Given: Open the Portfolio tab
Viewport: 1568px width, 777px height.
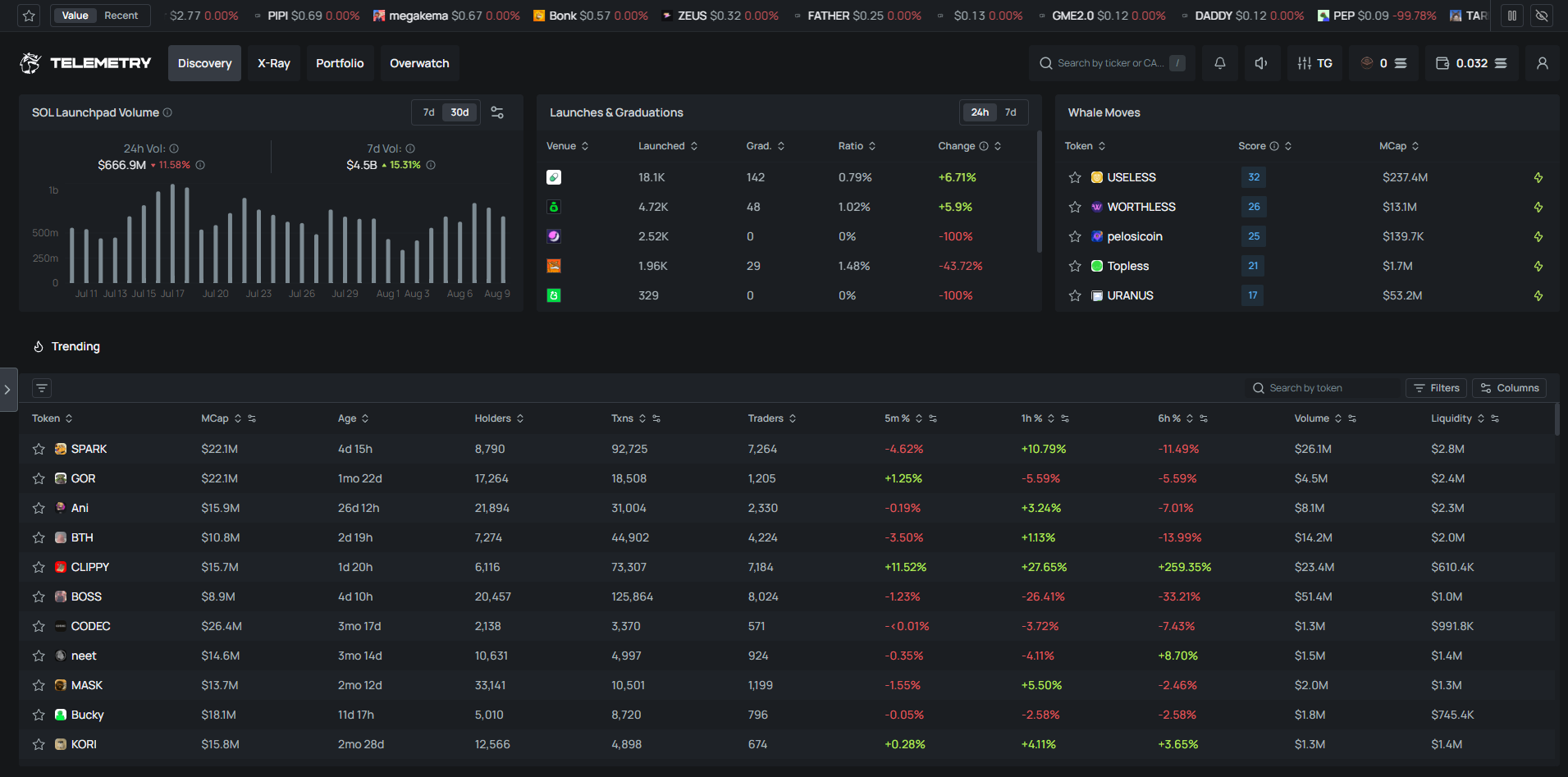Looking at the screenshot, I should point(340,63).
